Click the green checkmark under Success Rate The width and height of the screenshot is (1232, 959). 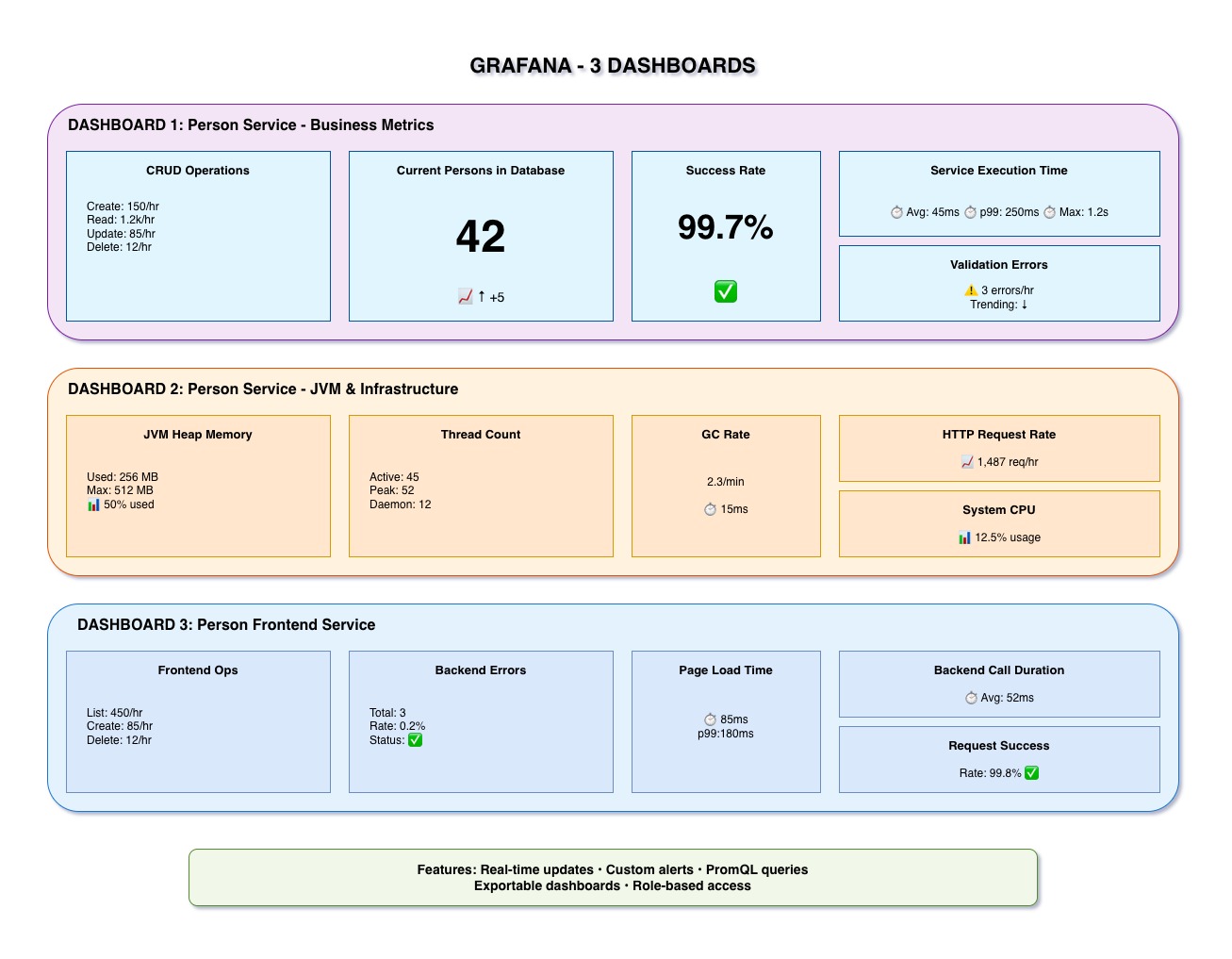point(726,291)
